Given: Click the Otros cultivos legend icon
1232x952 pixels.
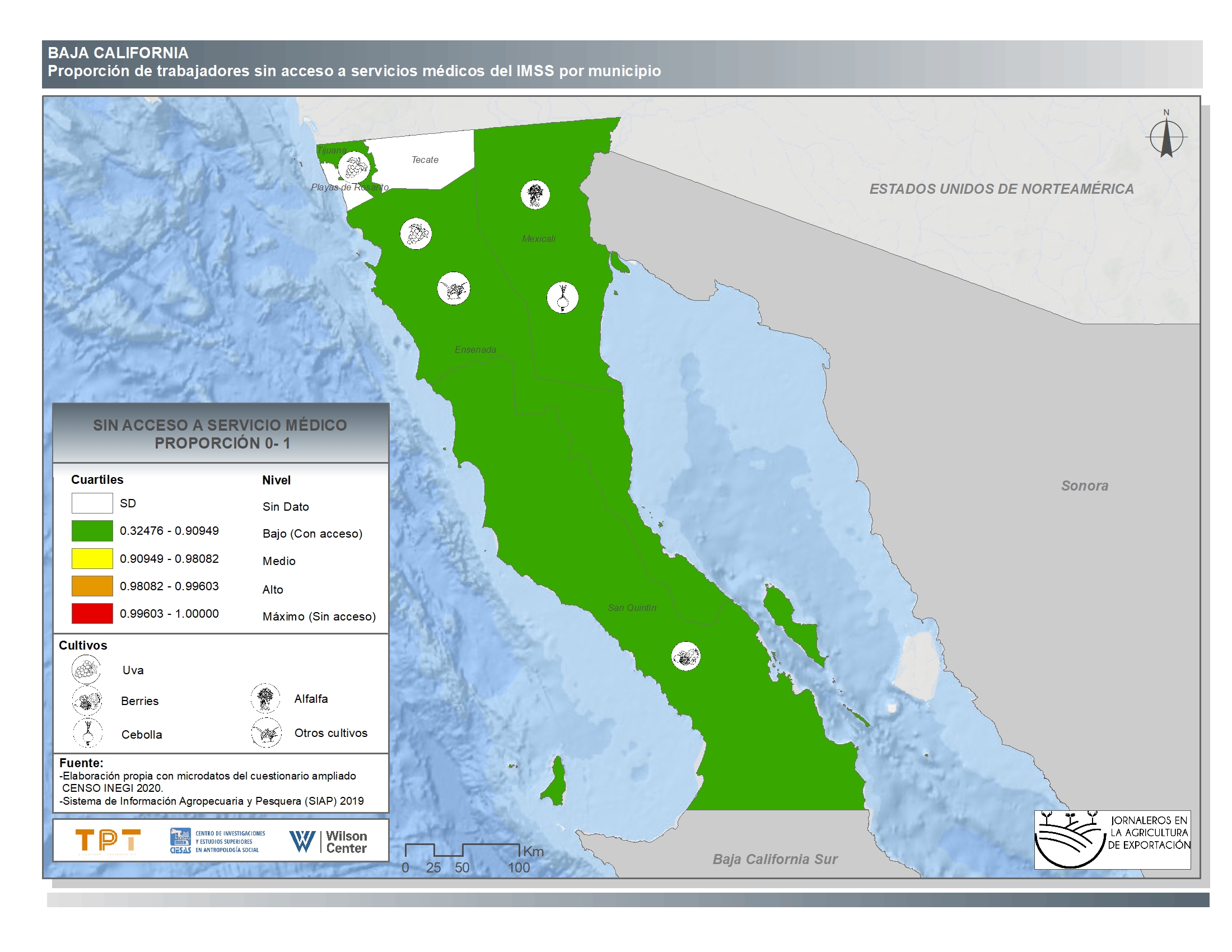Looking at the screenshot, I should point(266,732).
